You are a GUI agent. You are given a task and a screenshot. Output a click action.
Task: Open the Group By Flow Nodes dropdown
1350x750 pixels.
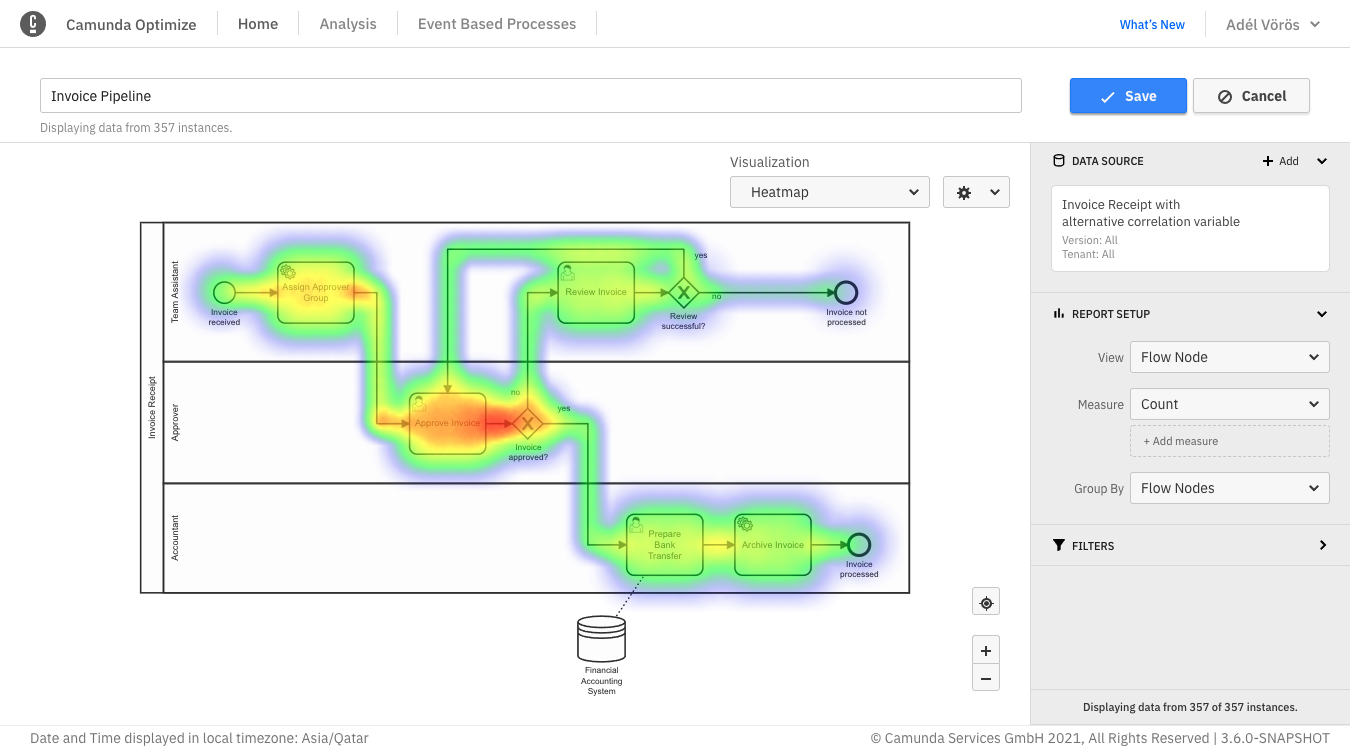[x=1229, y=488]
